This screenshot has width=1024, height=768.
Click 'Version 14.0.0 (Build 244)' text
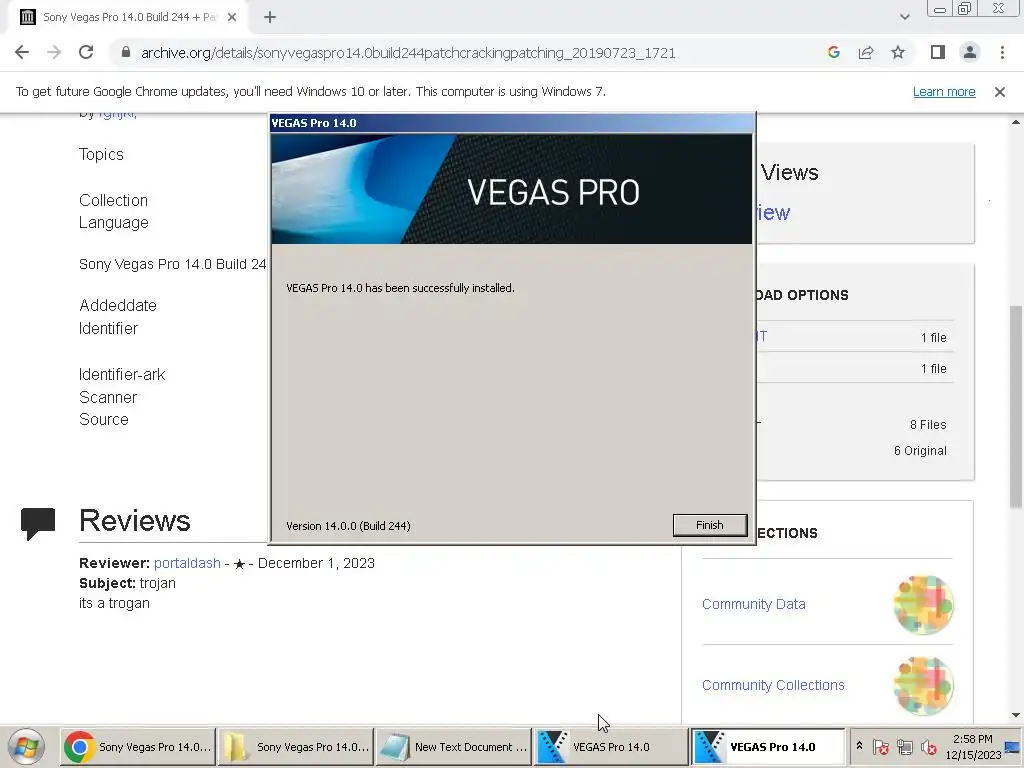coord(348,526)
